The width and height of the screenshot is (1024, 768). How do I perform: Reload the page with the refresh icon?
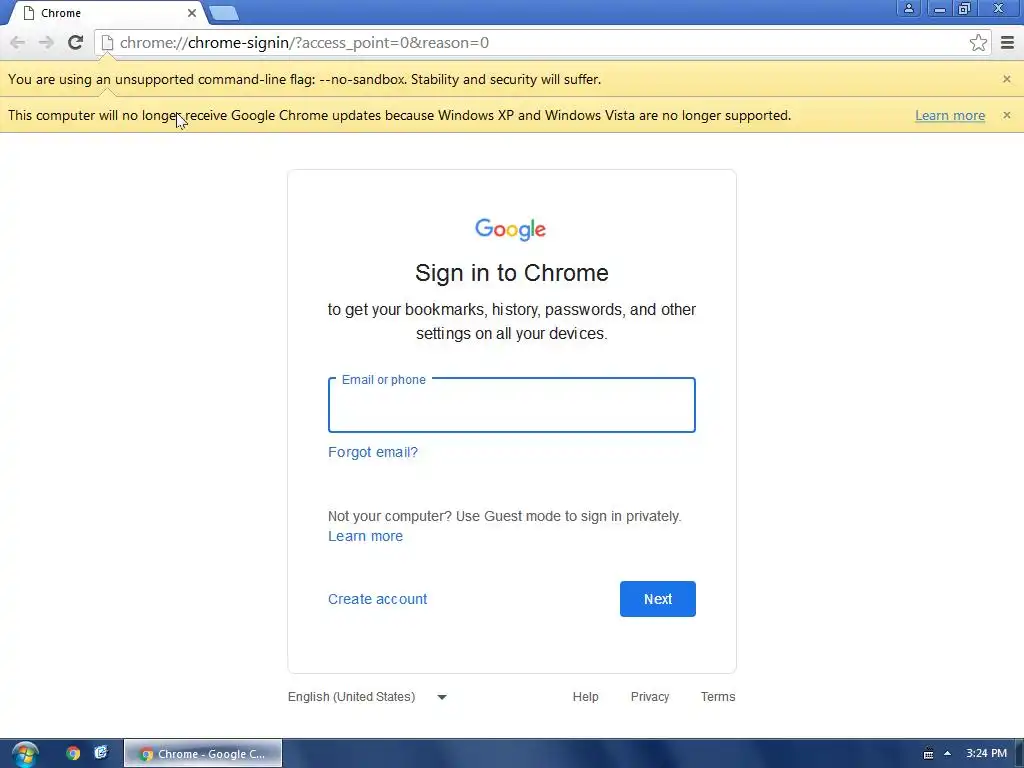coord(75,43)
